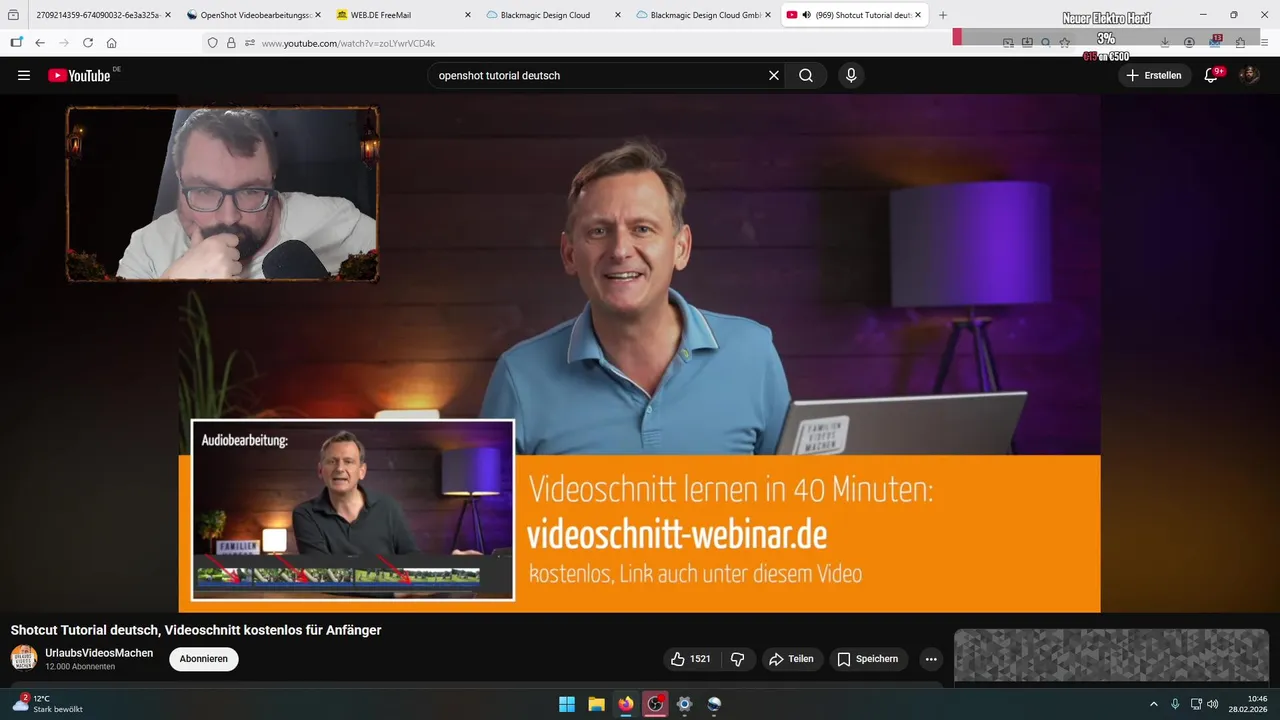The width and height of the screenshot is (1280, 720).
Task: Start voice search with the microphone
Action: click(x=851, y=75)
